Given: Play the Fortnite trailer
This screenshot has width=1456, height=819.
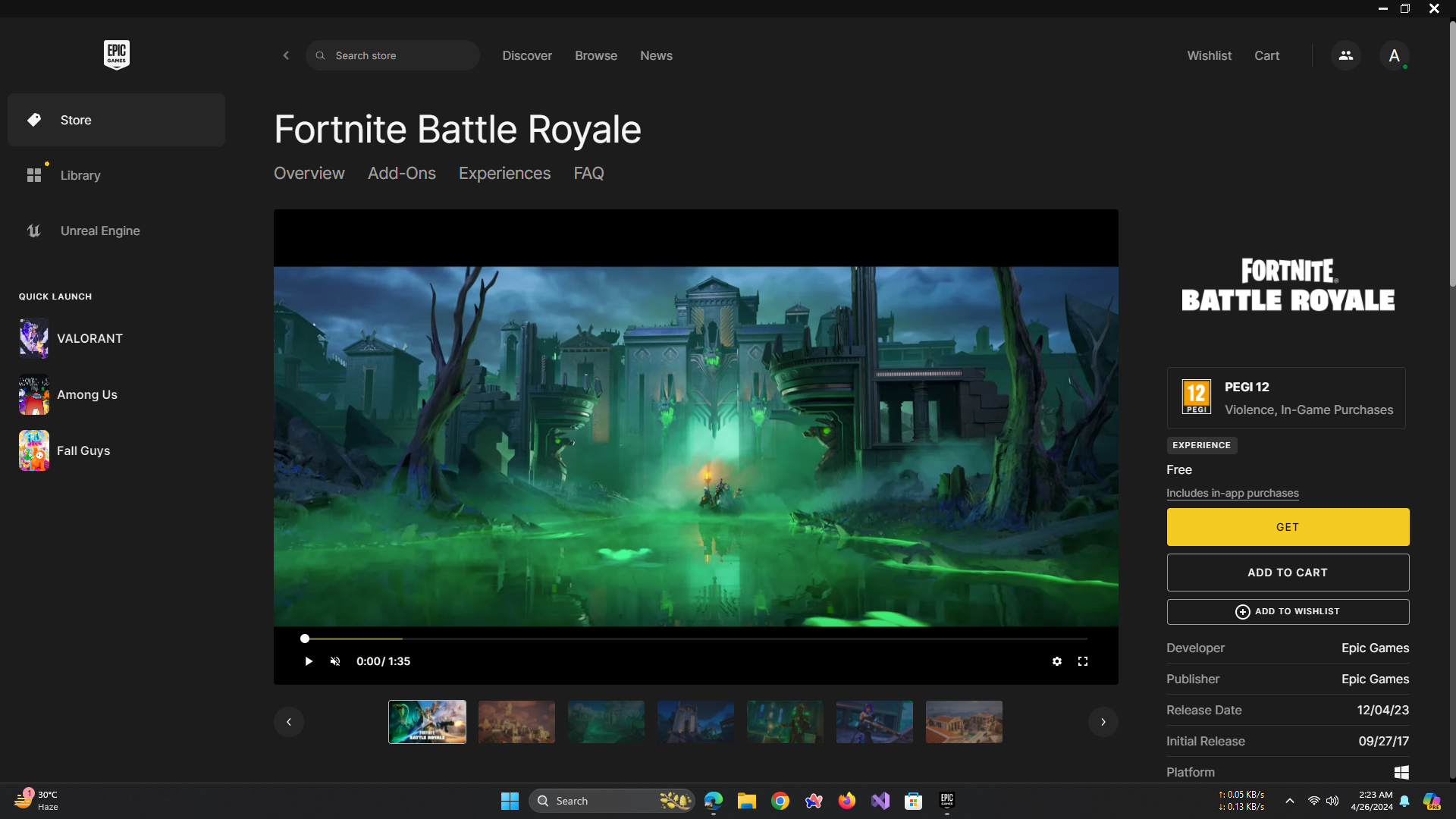Looking at the screenshot, I should [x=308, y=661].
